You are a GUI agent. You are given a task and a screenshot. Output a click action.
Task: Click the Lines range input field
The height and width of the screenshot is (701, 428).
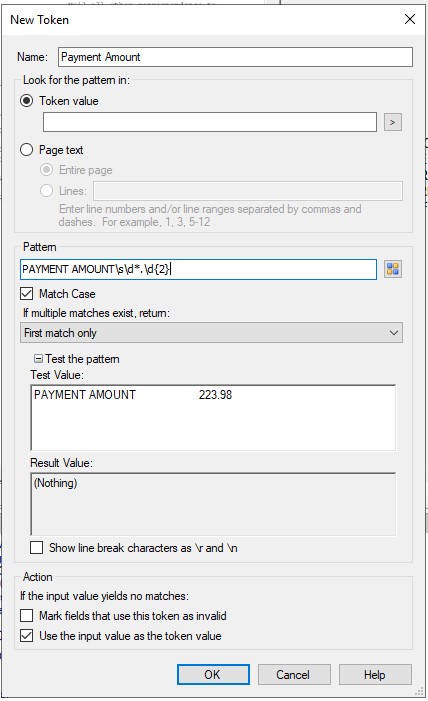248,191
